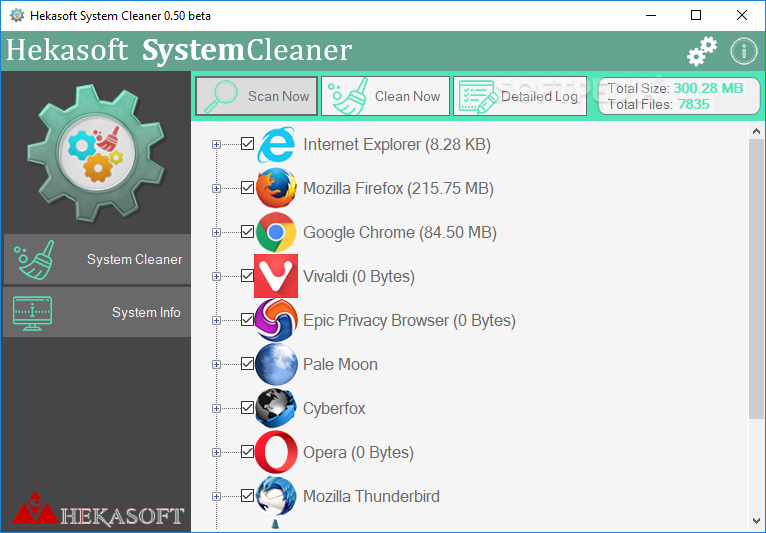Expand the Cyberfox tree node
Screen dimensions: 766x533
(216, 408)
